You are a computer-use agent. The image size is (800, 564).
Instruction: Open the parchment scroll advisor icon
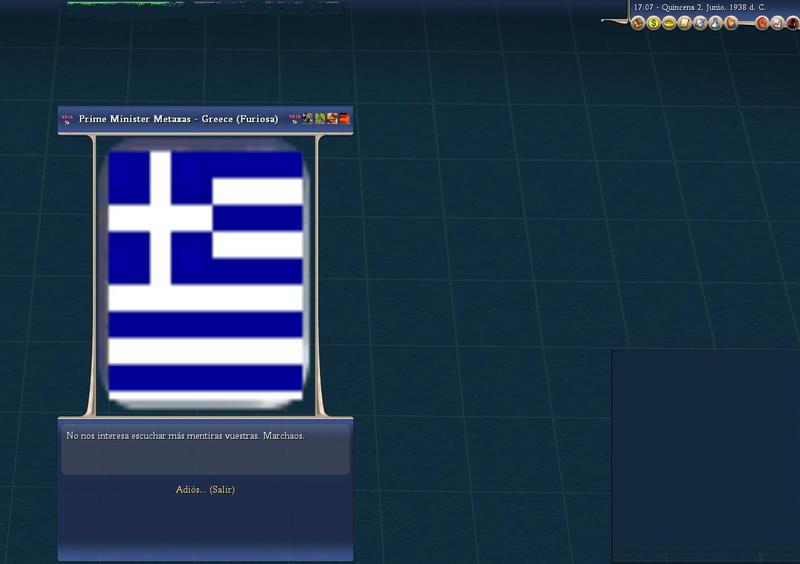click(x=685, y=23)
